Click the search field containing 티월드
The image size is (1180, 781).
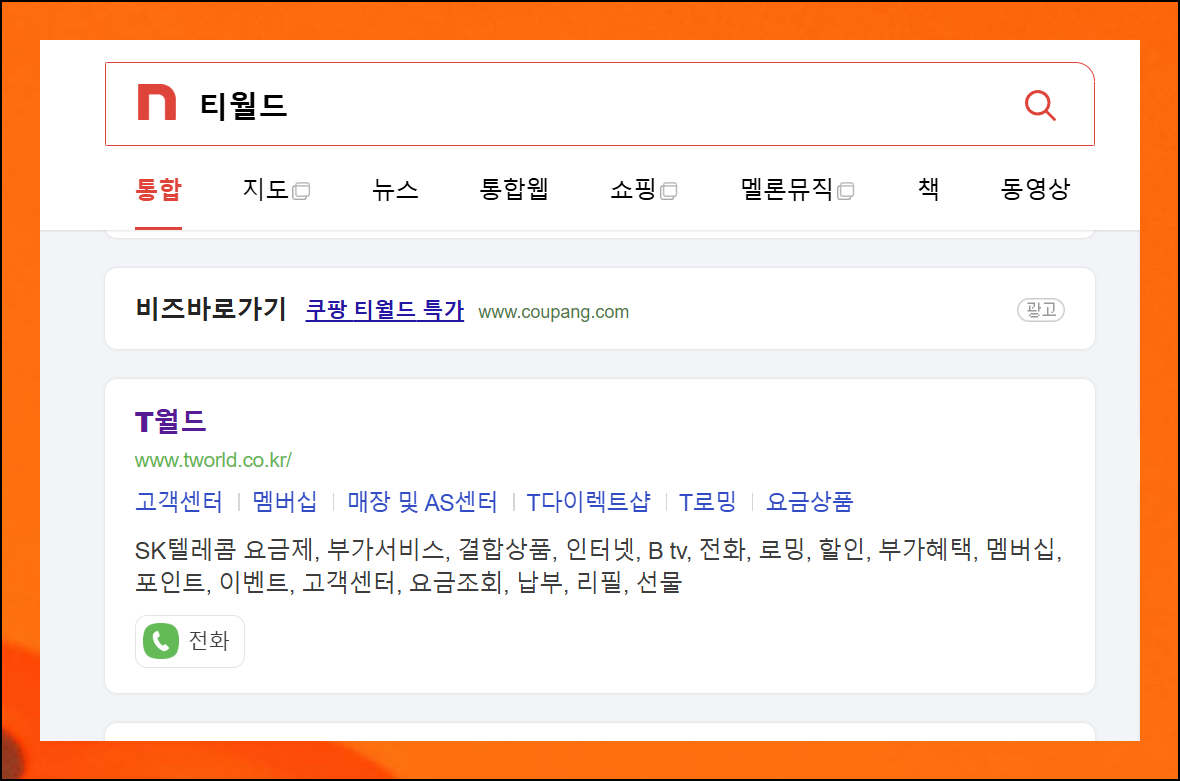(600, 105)
